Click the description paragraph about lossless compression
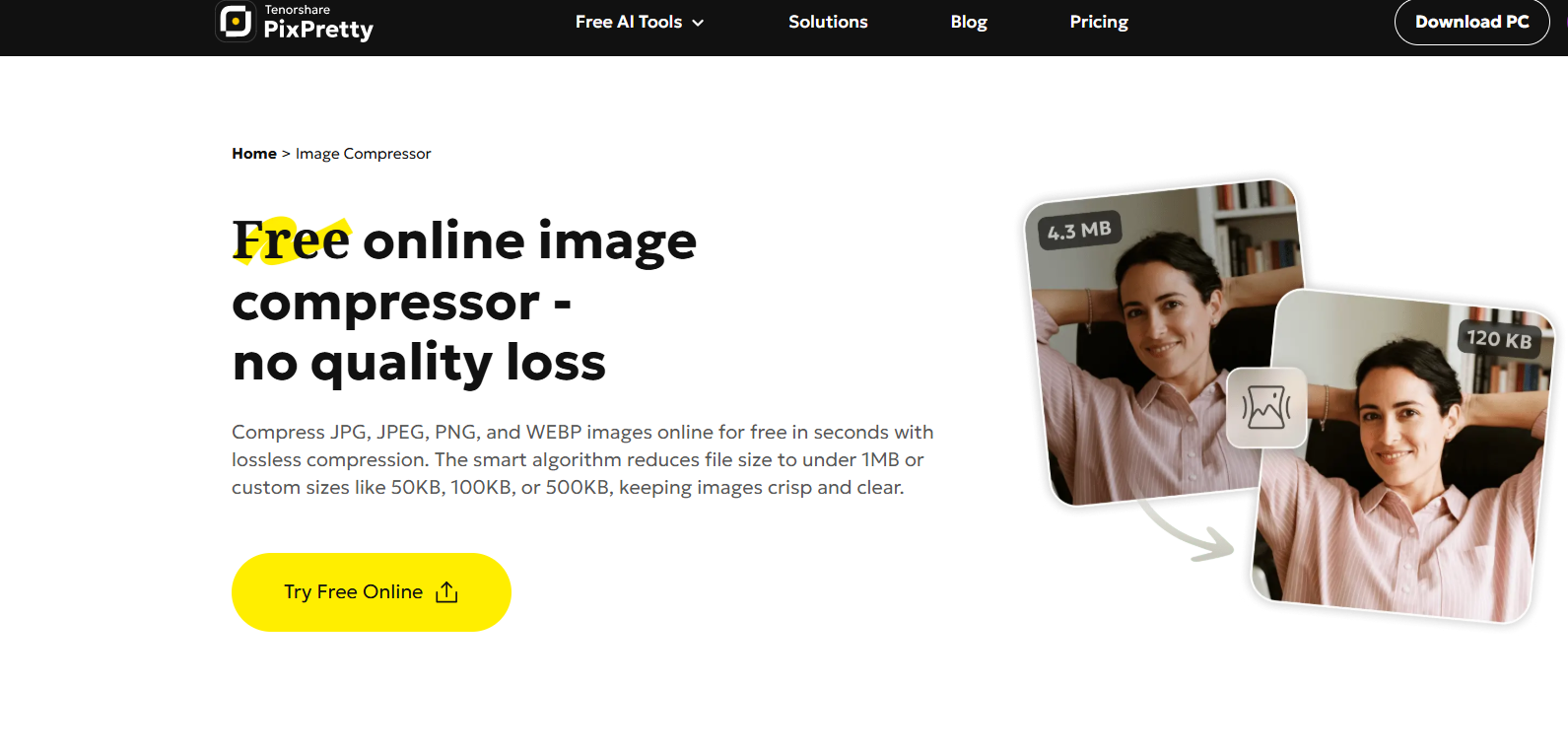 click(582, 459)
